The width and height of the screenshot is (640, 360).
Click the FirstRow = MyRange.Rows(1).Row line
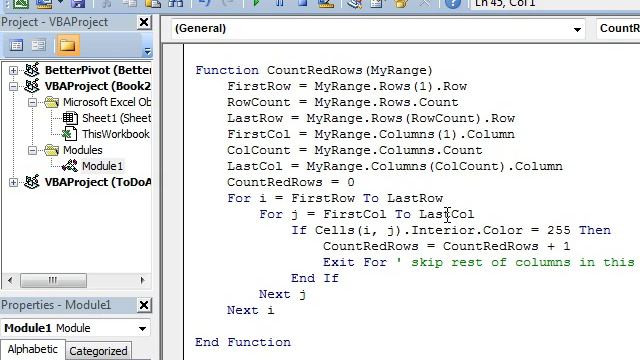point(347,87)
